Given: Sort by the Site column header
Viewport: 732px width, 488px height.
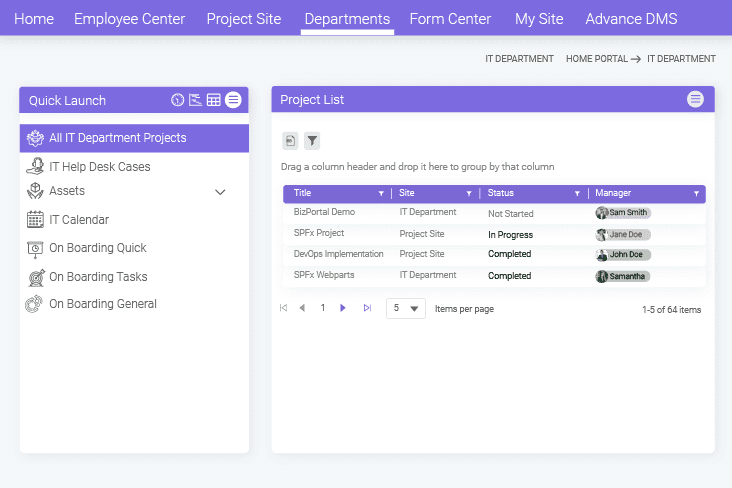Looking at the screenshot, I should 407,193.
